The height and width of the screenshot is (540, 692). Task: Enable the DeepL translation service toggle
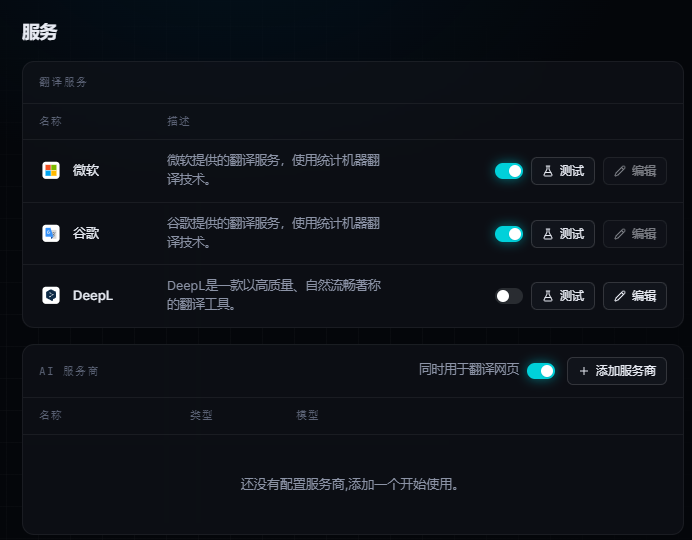click(508, 296)
